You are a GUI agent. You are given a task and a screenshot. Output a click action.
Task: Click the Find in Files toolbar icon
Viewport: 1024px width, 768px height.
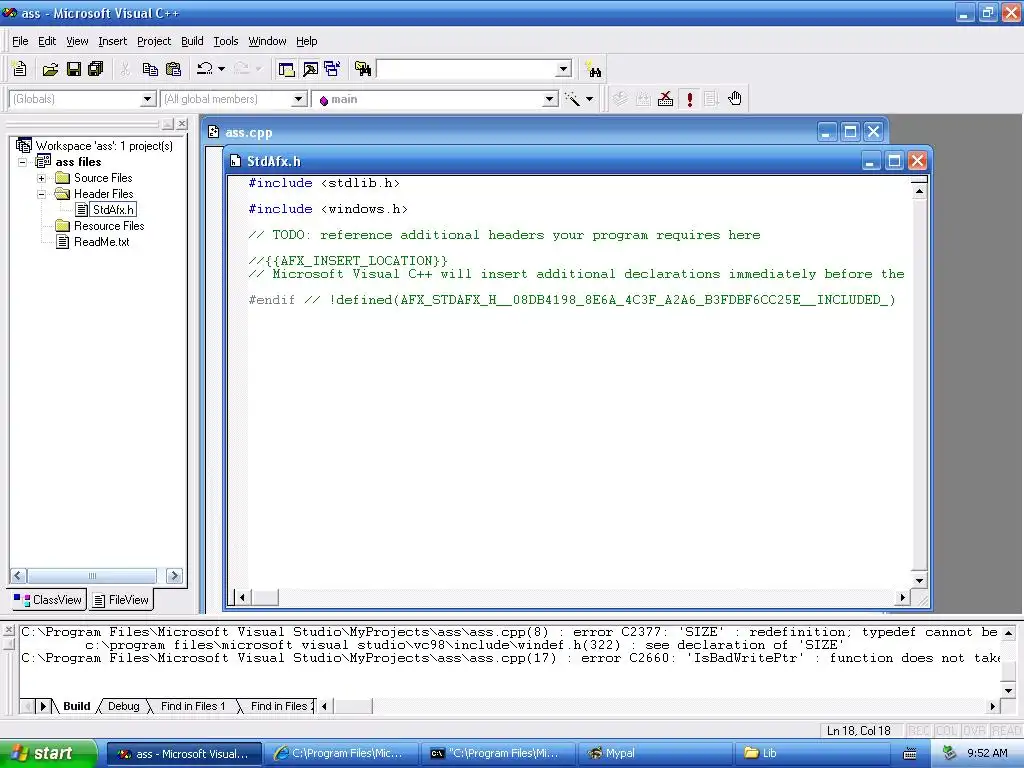click(363, 69)
